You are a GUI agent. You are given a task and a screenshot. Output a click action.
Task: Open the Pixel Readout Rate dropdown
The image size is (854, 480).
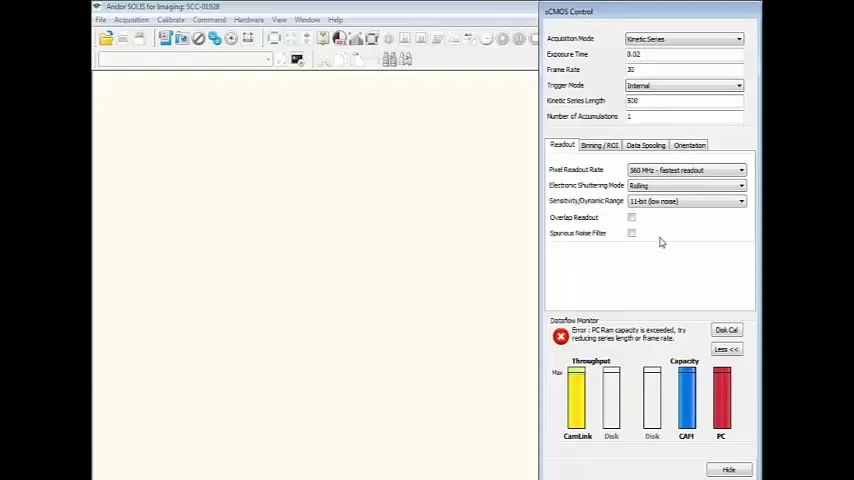(x=687, y=170)
